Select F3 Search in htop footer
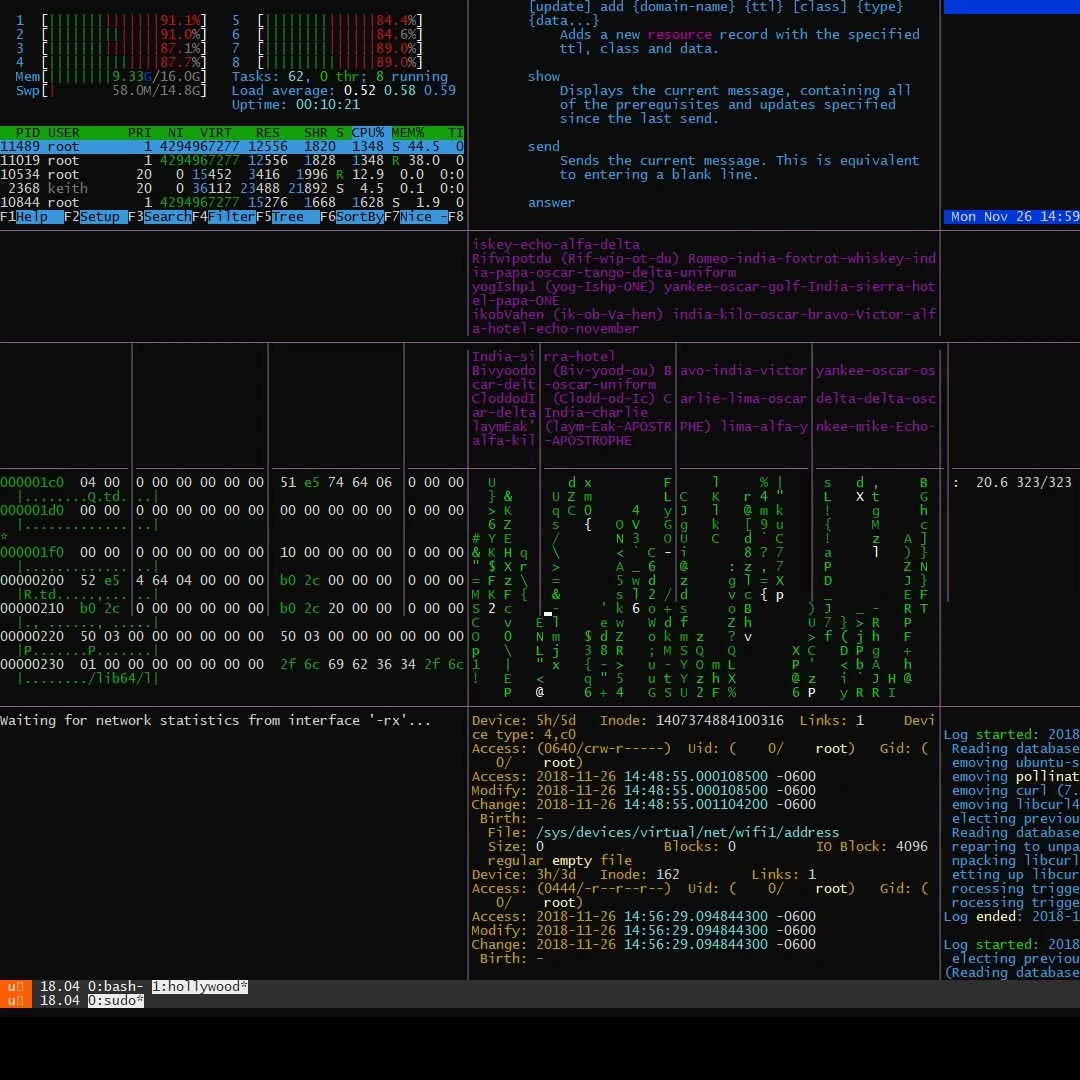Image resolution: width=1080 pixels, height=1080 pixels. 160,217
